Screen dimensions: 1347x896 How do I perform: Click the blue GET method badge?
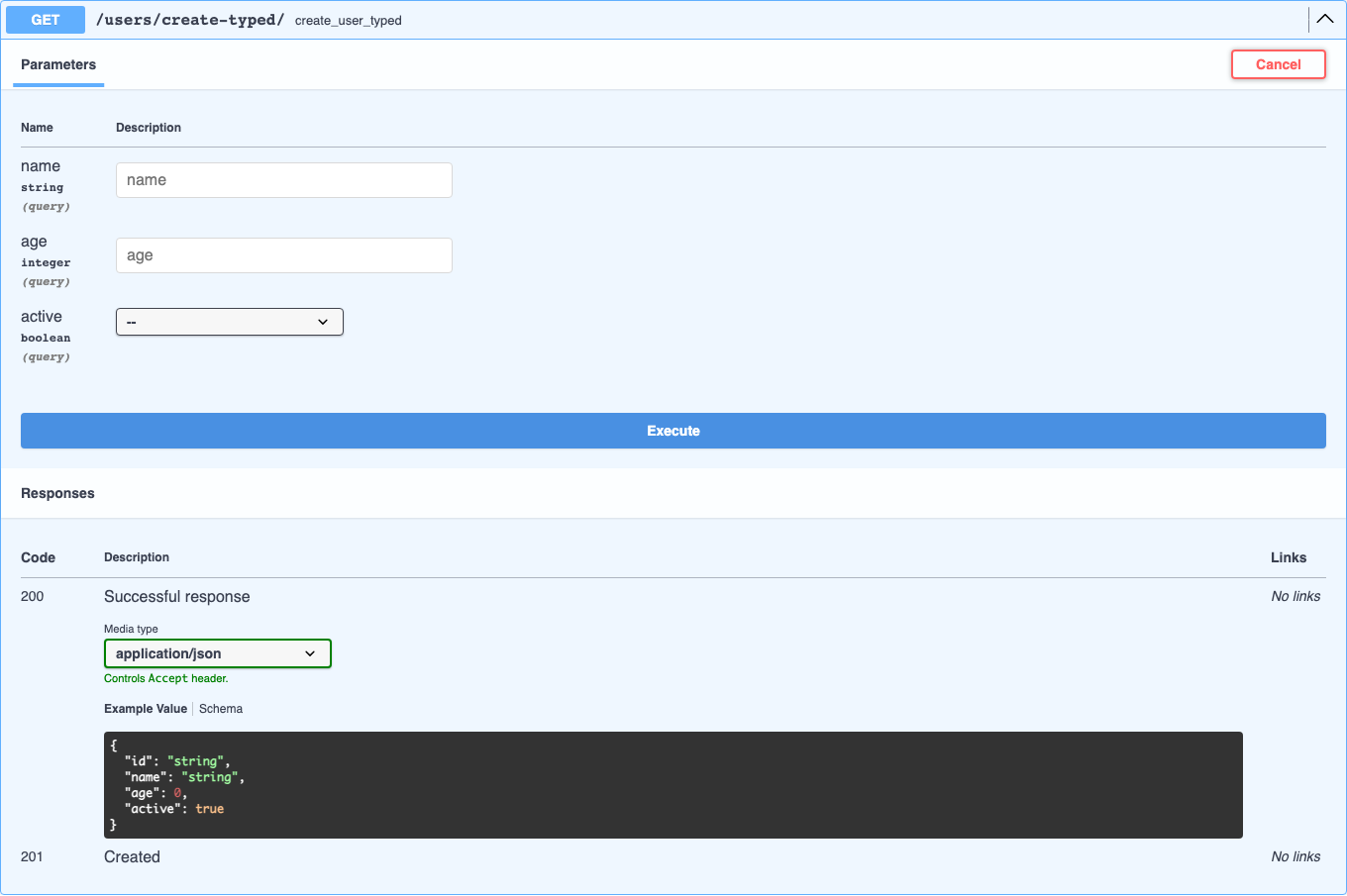46,20
